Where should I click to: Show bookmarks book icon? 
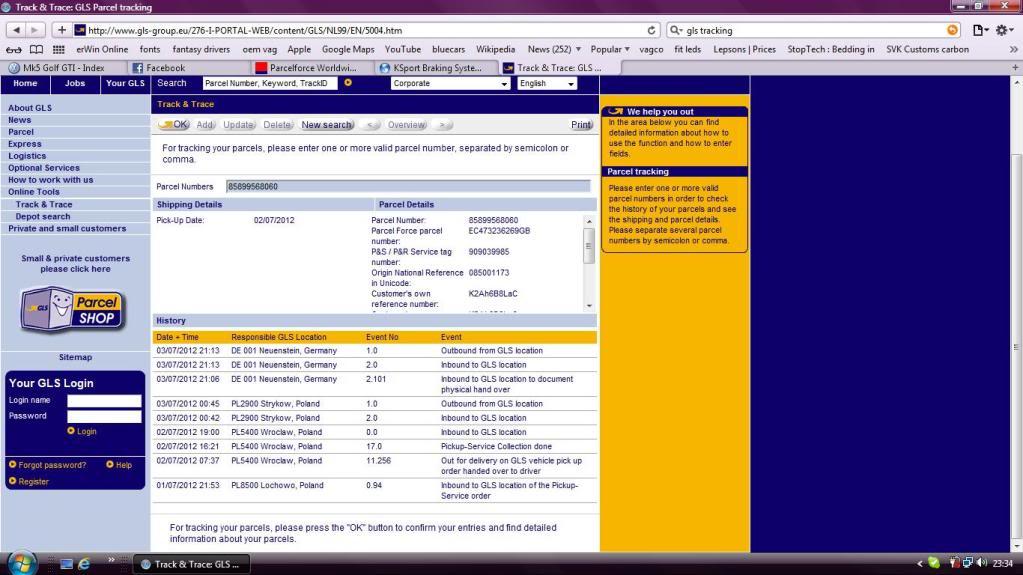click(x=37, y=50)
